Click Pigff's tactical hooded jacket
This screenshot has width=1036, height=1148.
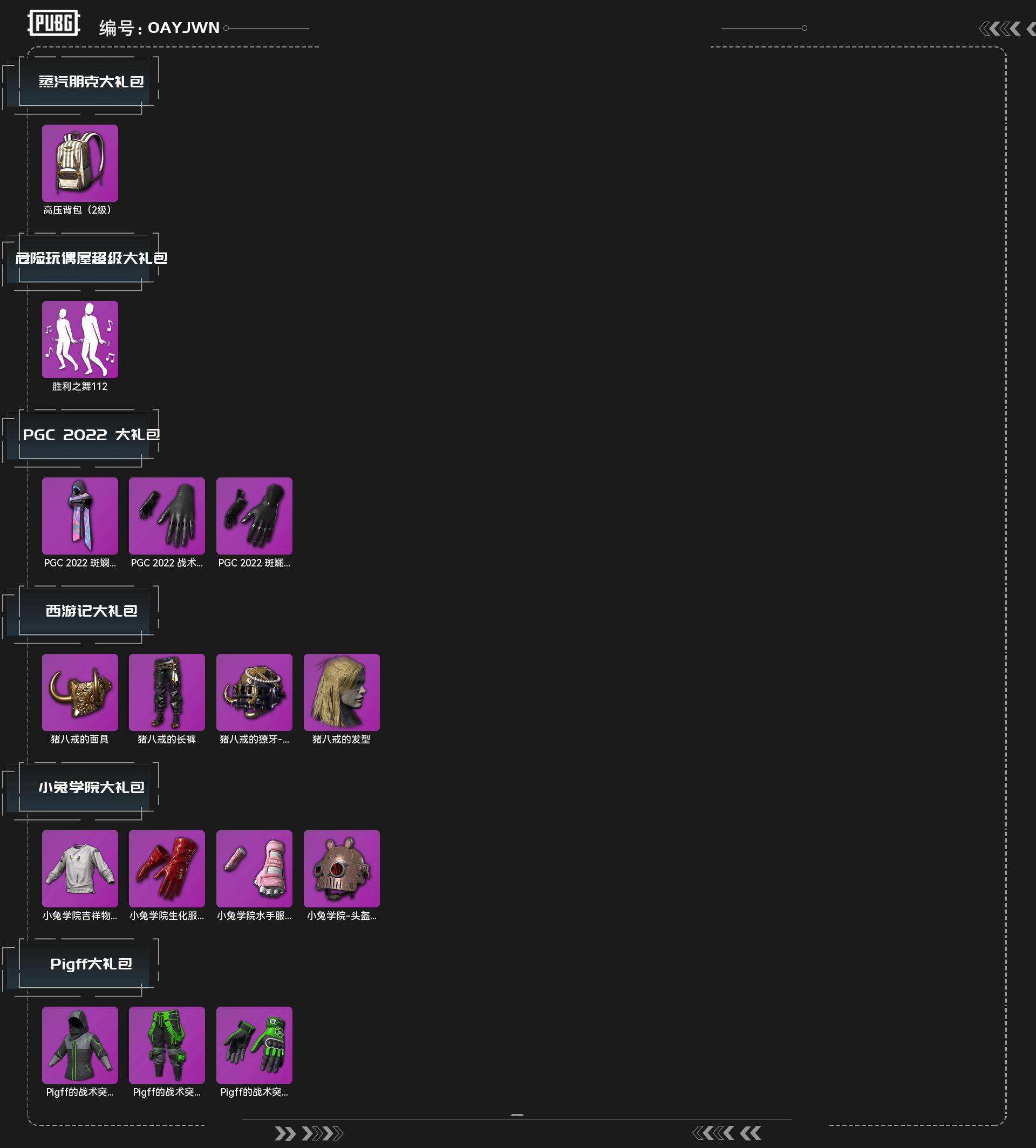pos(80,1045)
